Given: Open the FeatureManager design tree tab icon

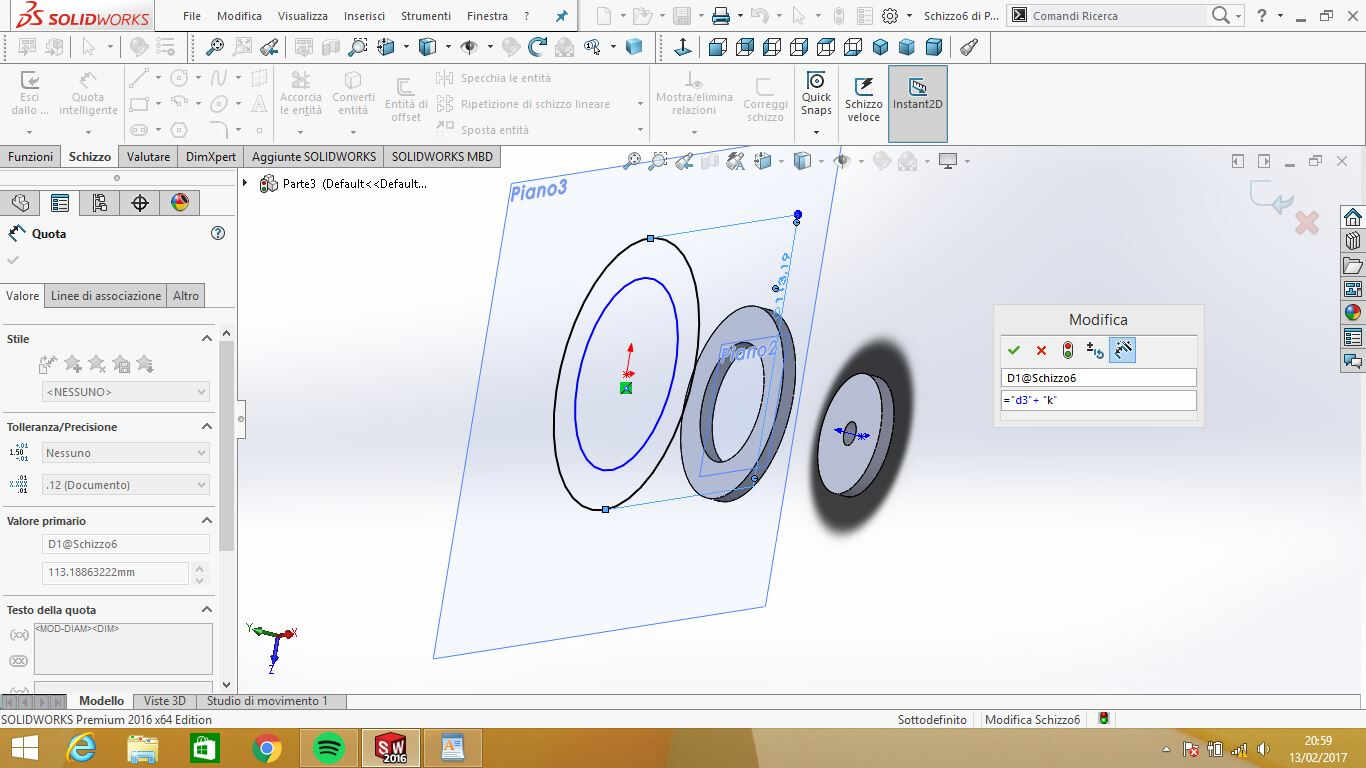Looking at the screenshot, I should (x=20, y=203).
